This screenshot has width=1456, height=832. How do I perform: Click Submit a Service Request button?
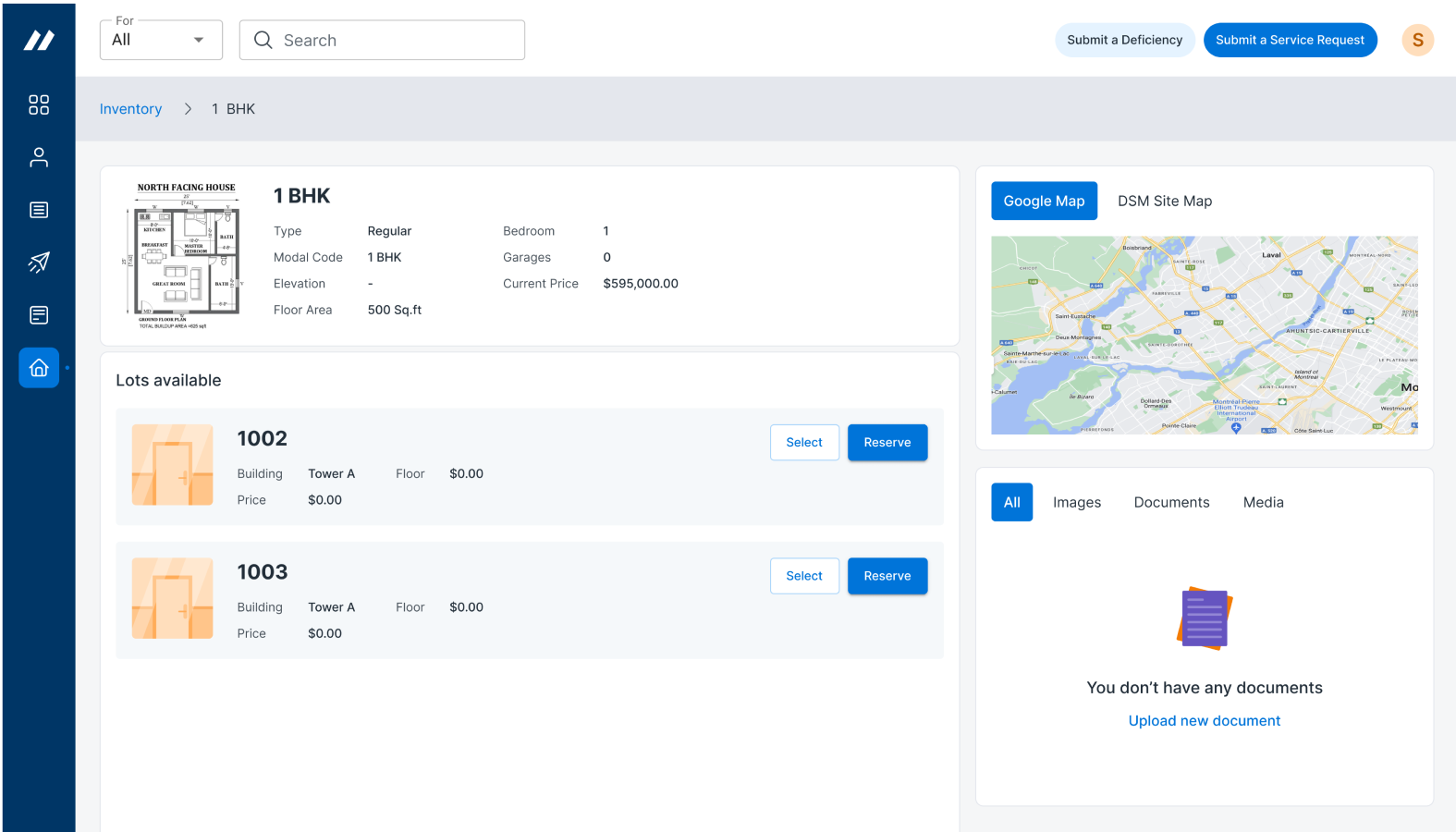[x=1290, y=40]
